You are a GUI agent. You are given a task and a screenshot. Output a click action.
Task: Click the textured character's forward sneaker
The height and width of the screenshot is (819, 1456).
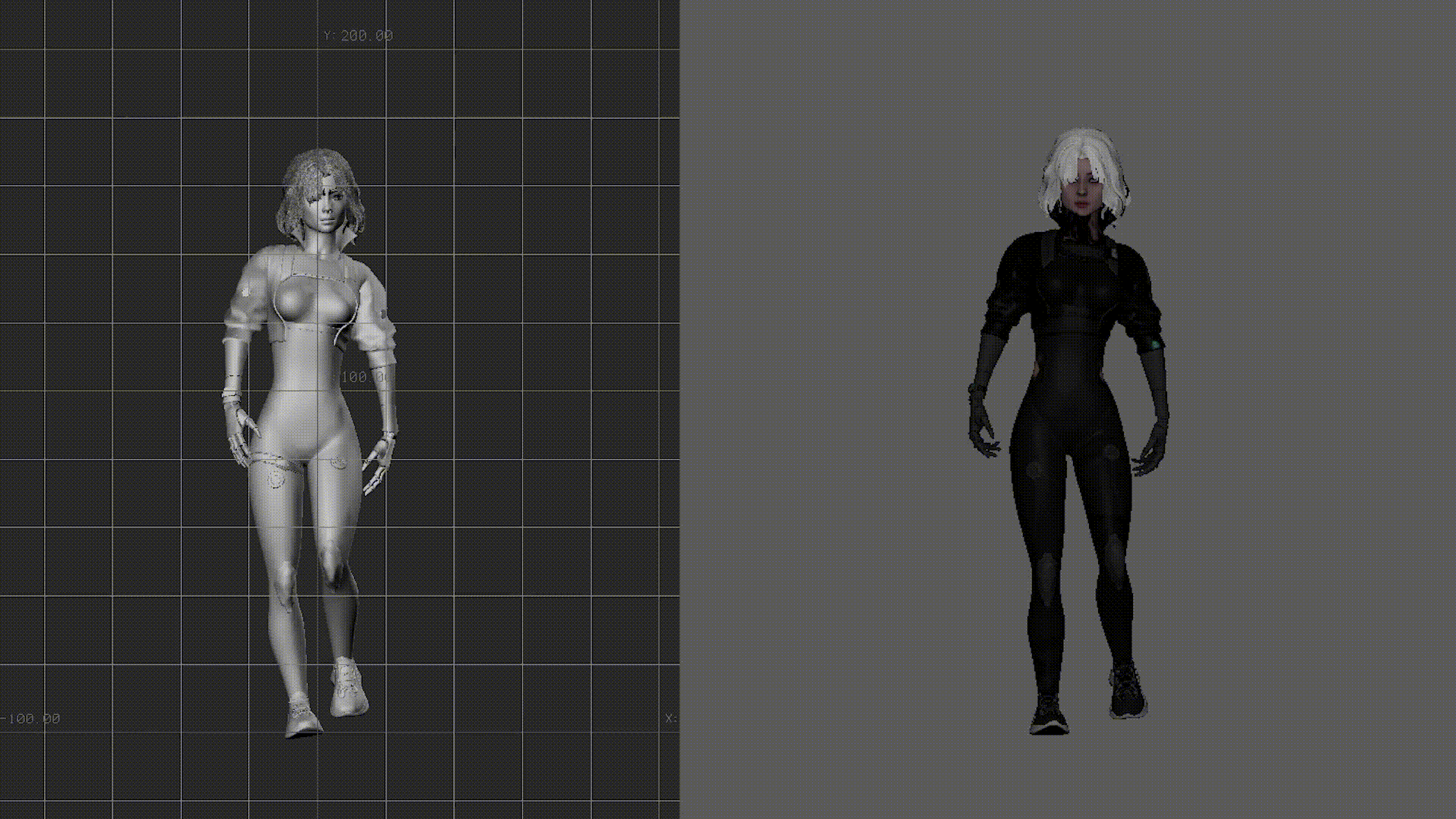(1049, 715)
